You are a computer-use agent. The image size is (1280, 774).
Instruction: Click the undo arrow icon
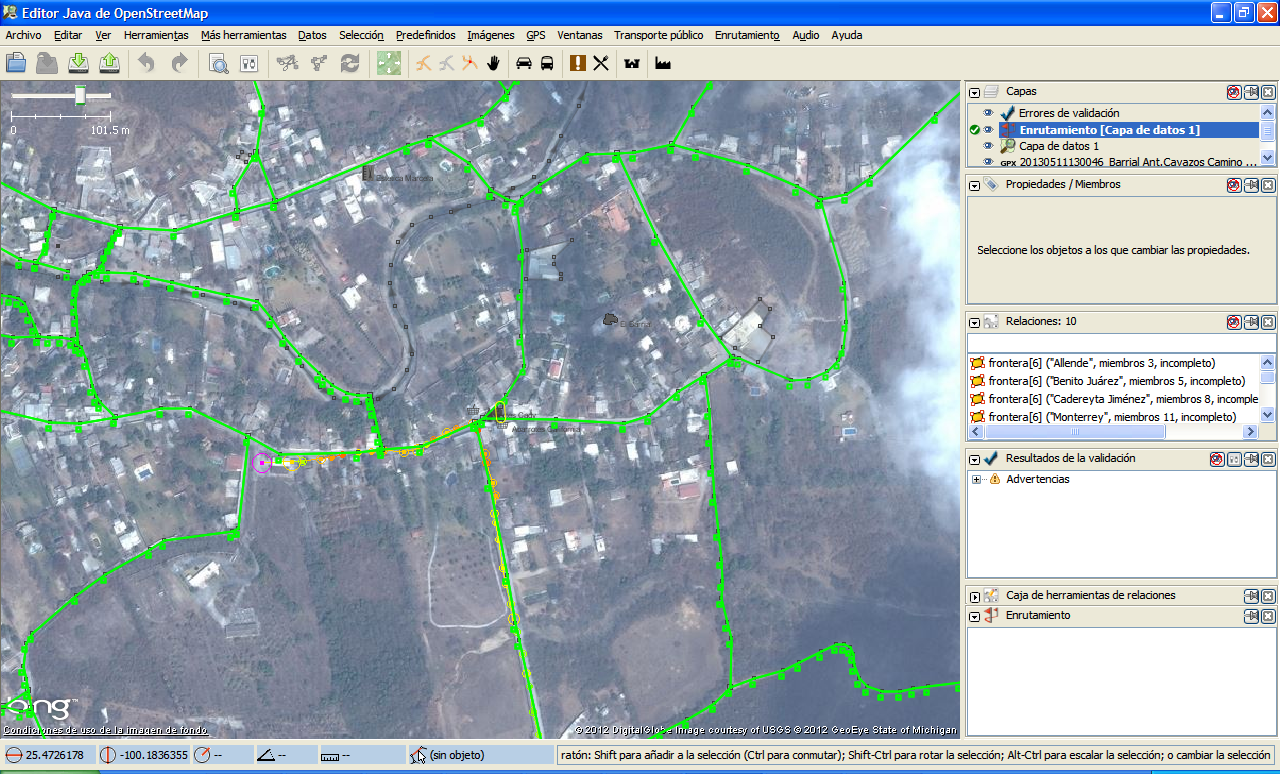147,63
